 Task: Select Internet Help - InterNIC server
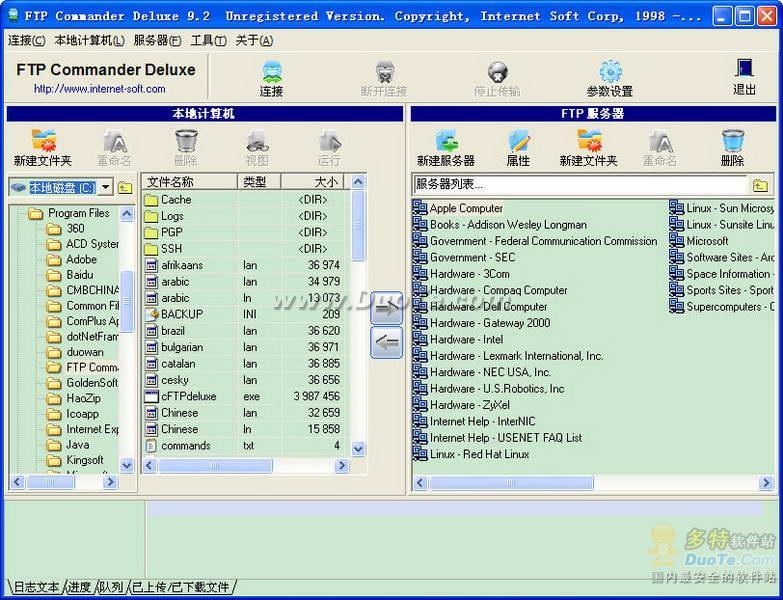474,421
